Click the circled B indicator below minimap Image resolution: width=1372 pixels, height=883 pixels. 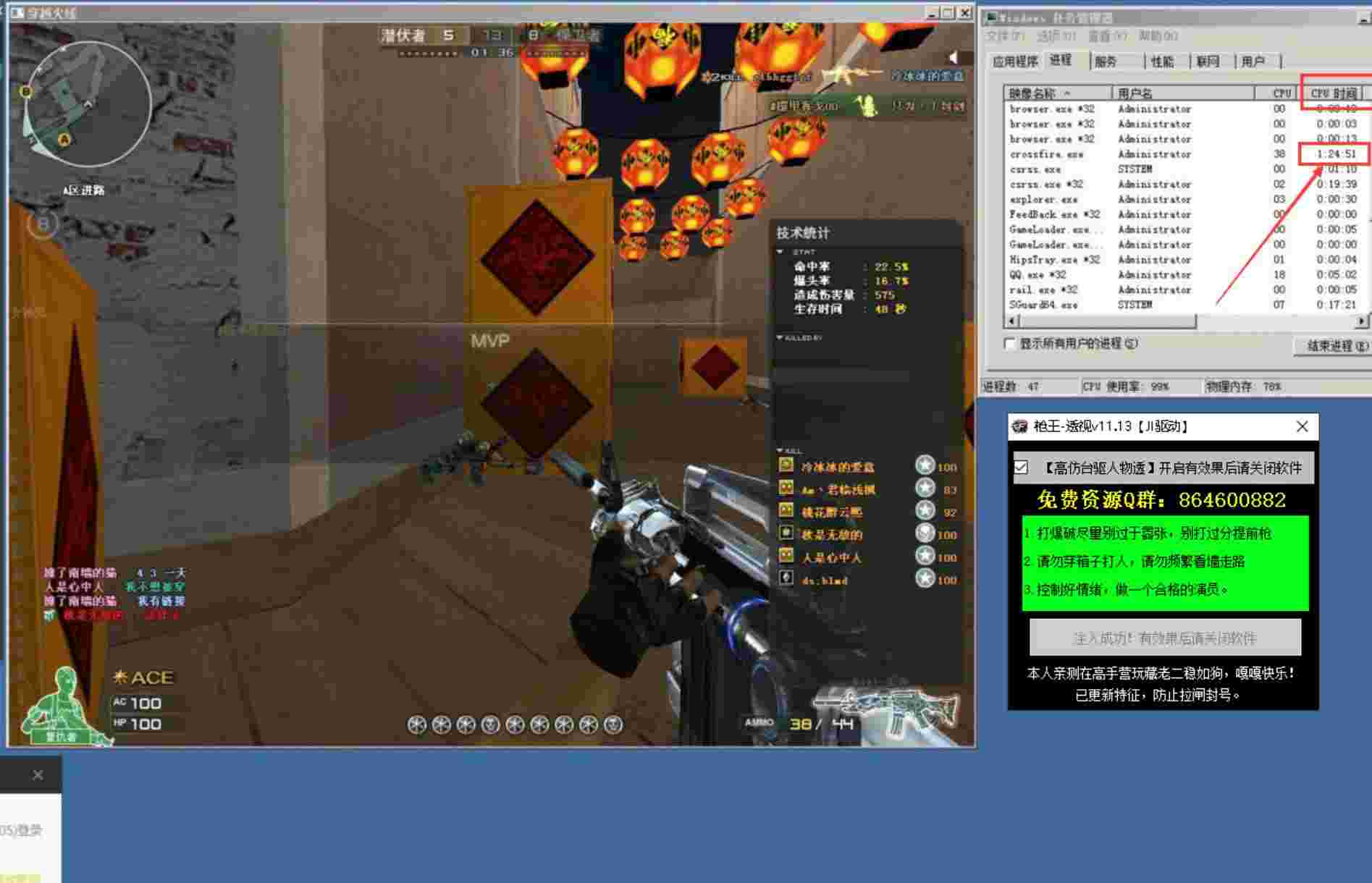42,224
